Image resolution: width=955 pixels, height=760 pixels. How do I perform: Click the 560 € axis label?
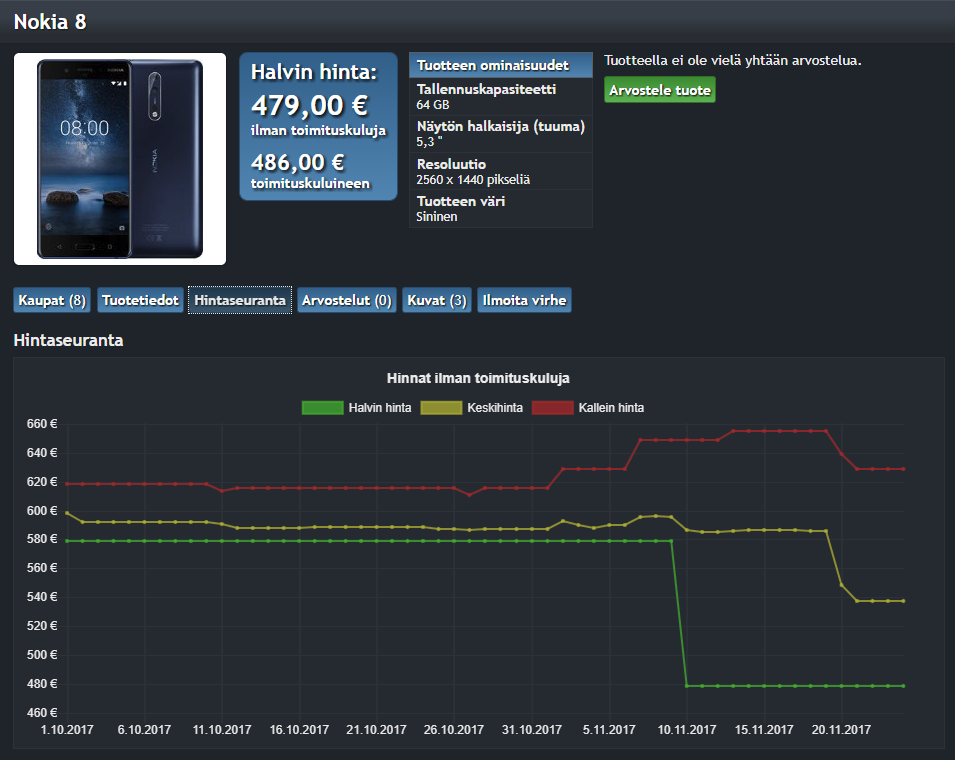[x=42, y=568]
